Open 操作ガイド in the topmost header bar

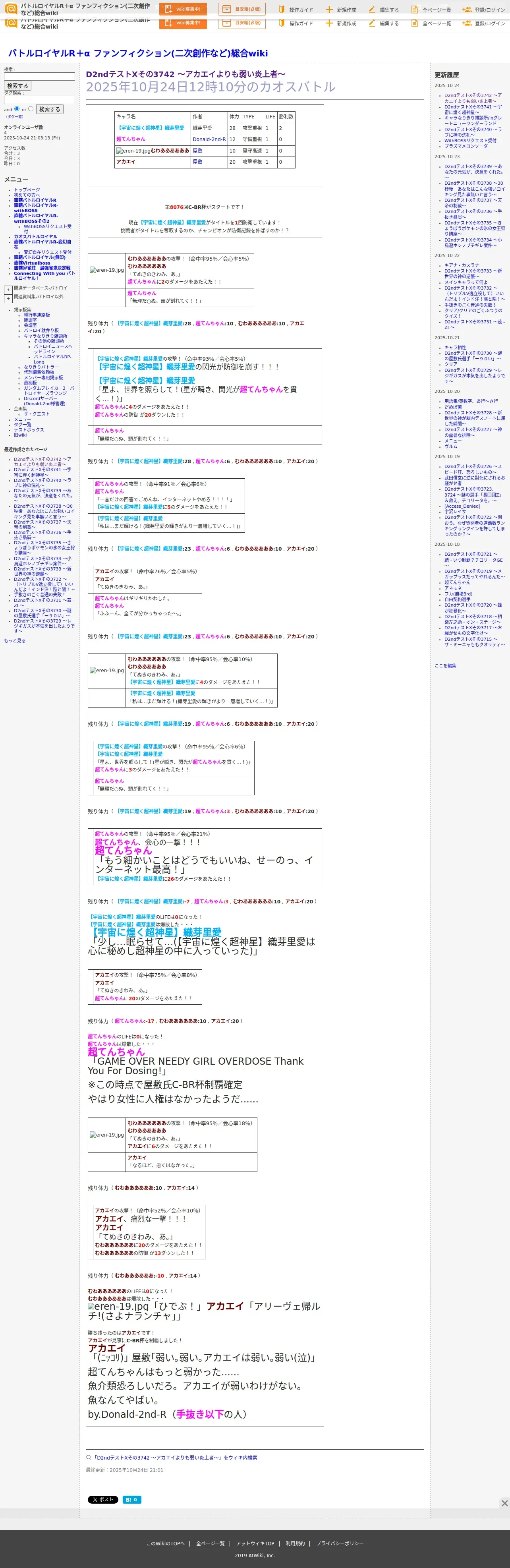296,10
